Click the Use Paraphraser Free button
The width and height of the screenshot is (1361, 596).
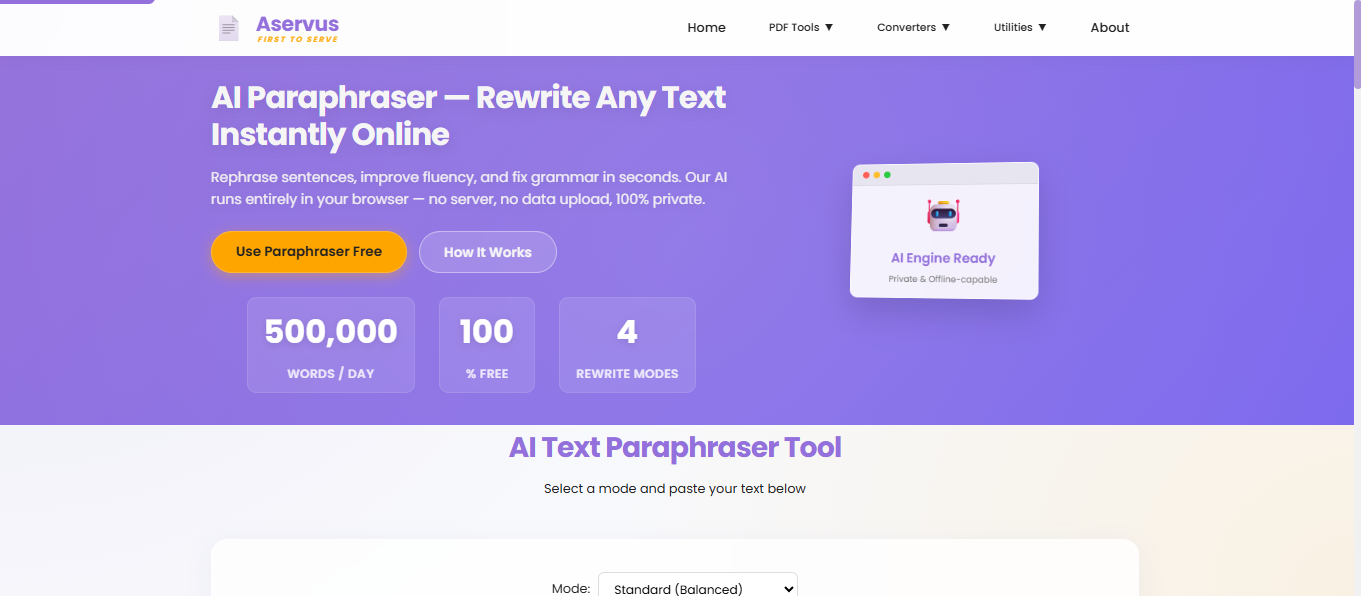308,252
